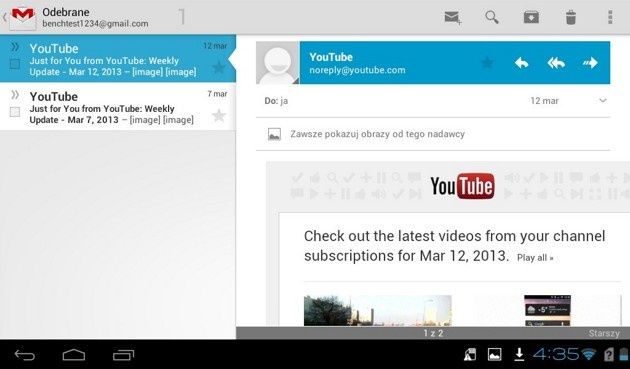This screenshot has height=369, width=630.
Task: Star the 12 mar YouTube email
Action: click(x=219, y=67)
